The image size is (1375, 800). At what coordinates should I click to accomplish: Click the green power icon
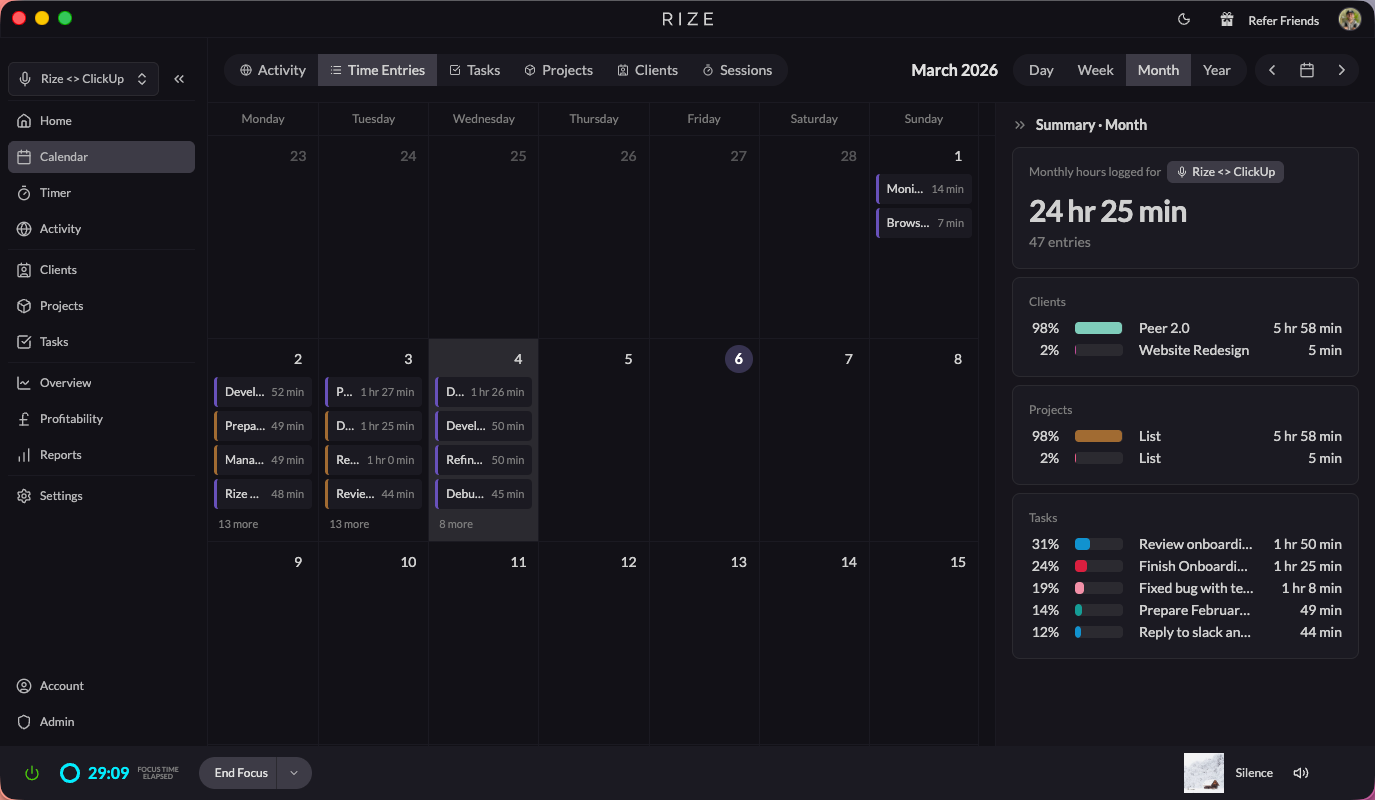(32, 773)
